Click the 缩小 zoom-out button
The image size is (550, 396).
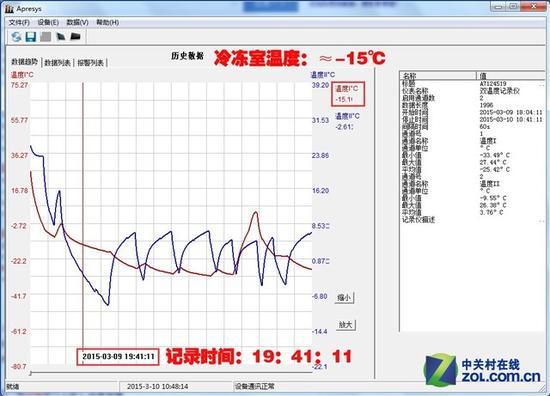coord(344,298)
